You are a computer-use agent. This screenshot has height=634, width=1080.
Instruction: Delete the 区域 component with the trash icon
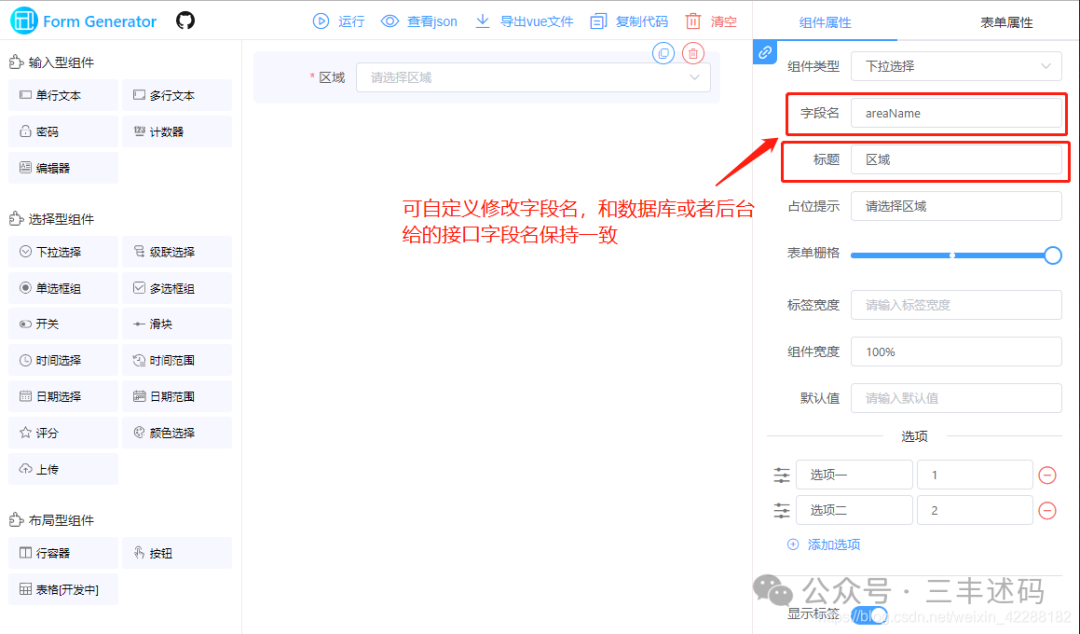click(x=693, y=53)
